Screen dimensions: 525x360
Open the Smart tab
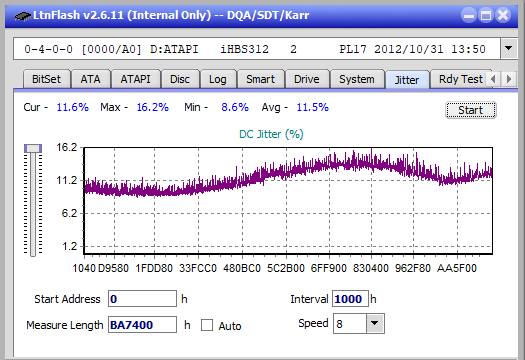point(260,79)
